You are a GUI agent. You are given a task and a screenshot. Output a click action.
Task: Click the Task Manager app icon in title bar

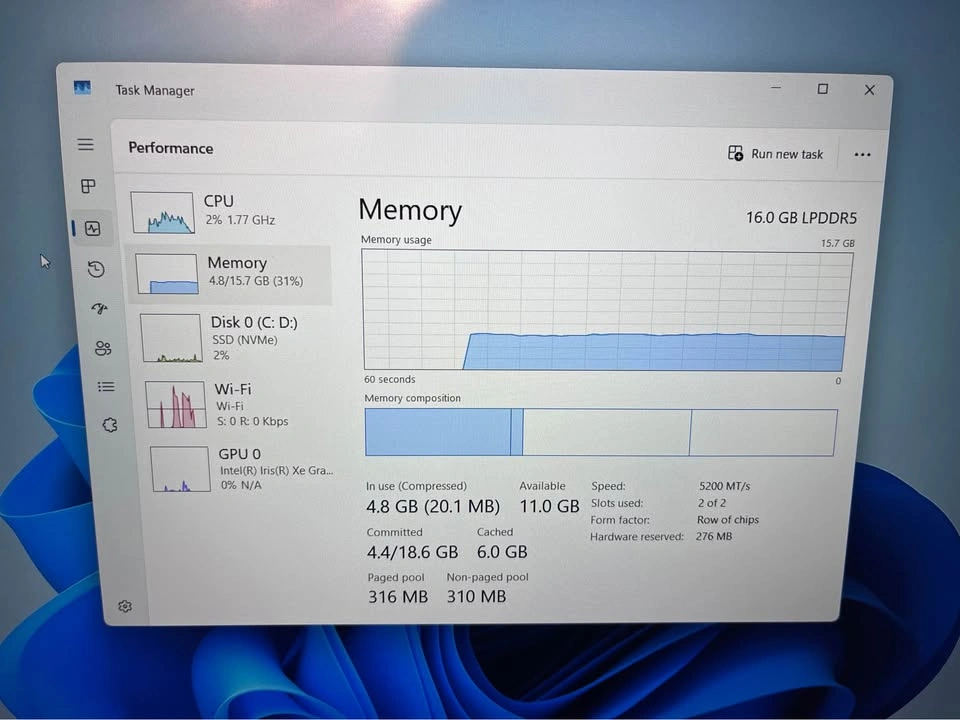point(82,88)
